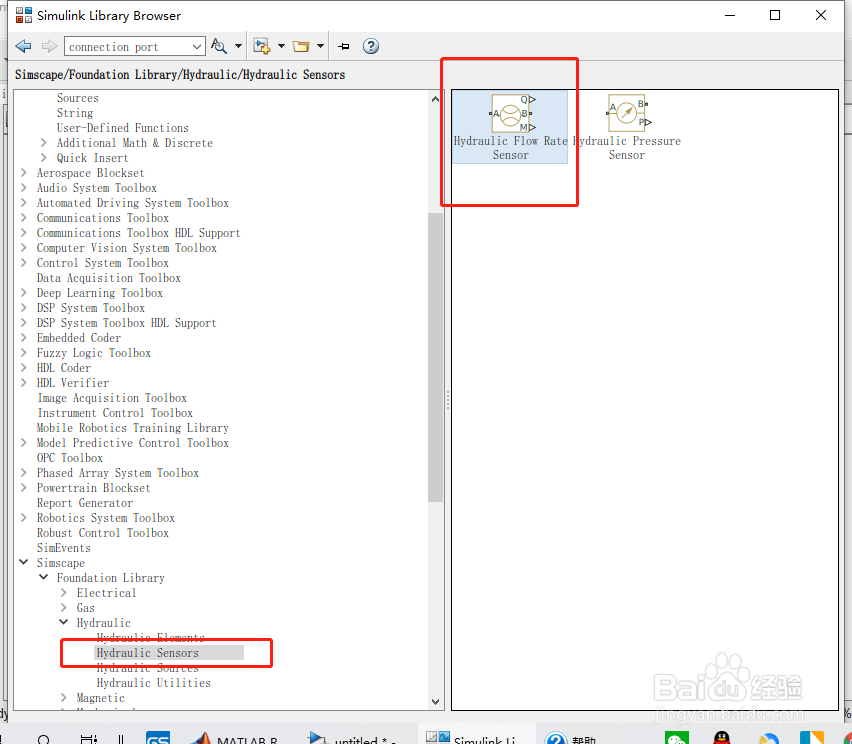The height and width of the screenshot is (744, 852).
Task: Switch to untitled model in taskbar
Action: coord(350,738)
